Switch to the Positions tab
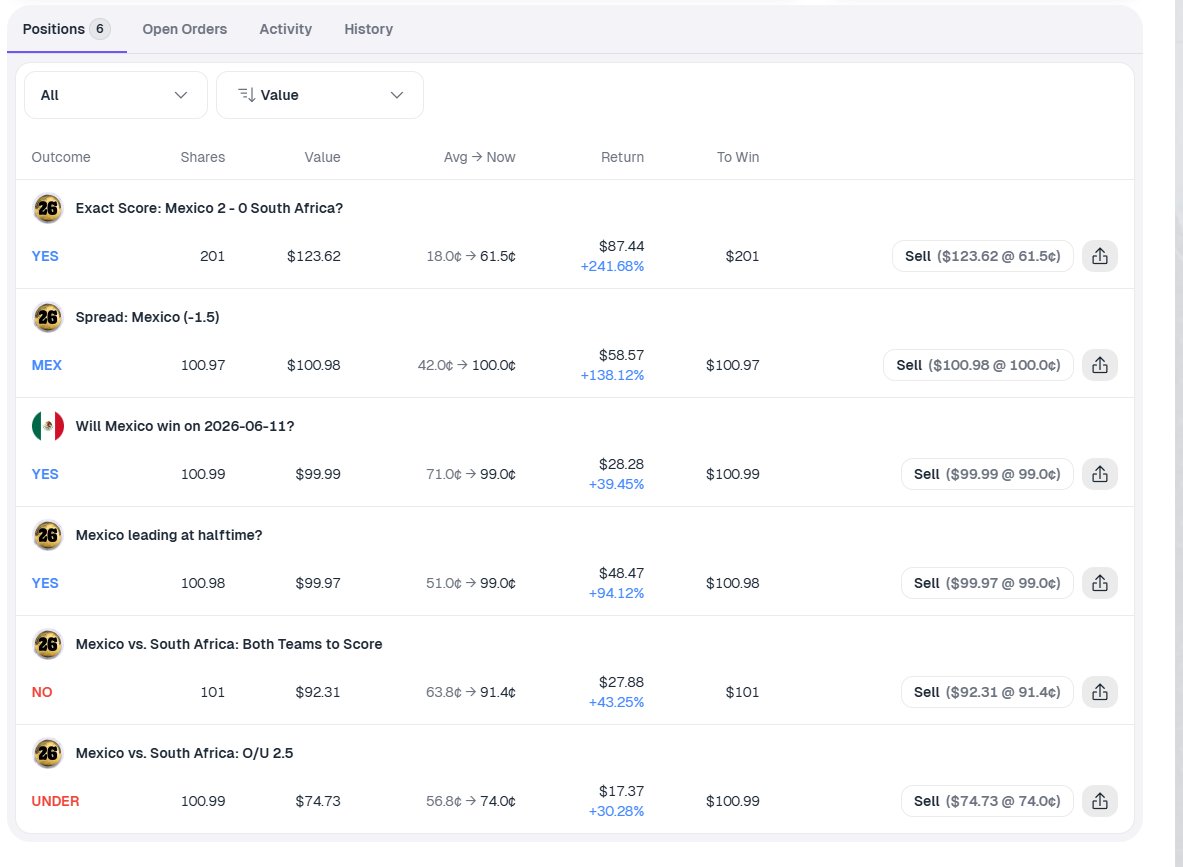Image resolution: width=1183 pixels, height=867 pixels. tap(66, 29)
